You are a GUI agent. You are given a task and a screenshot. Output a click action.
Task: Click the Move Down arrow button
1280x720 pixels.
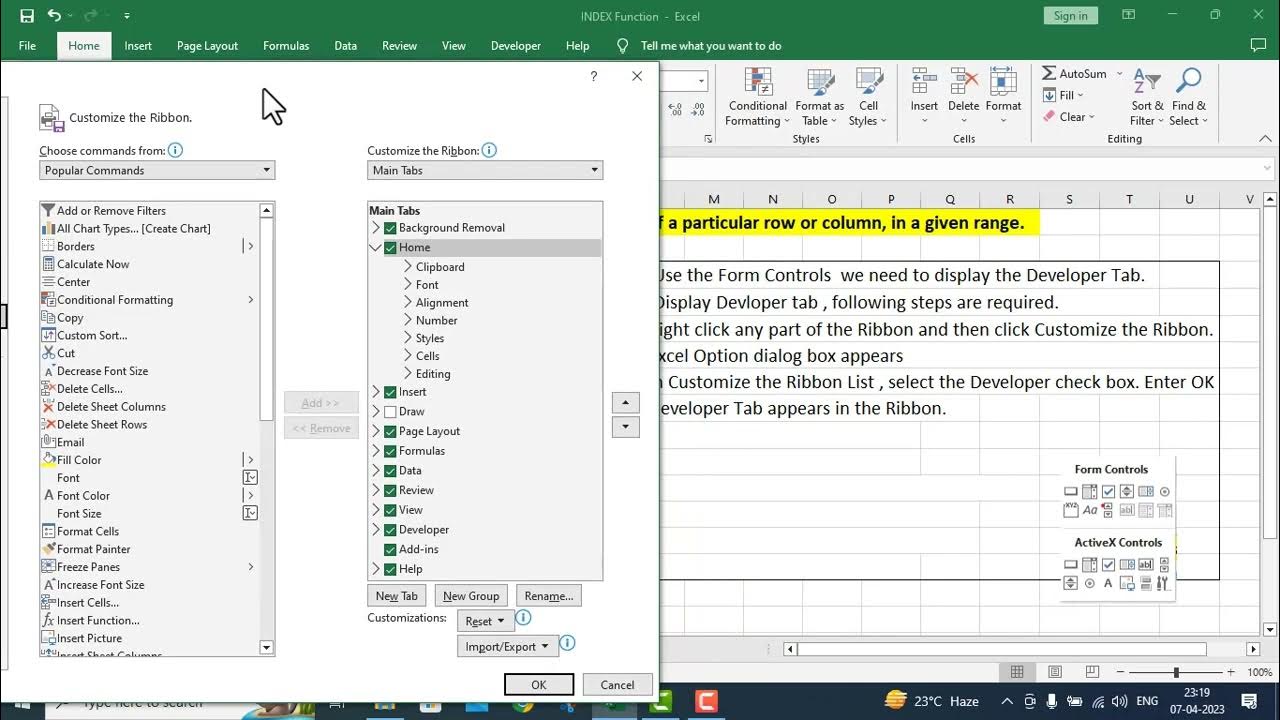626,427
